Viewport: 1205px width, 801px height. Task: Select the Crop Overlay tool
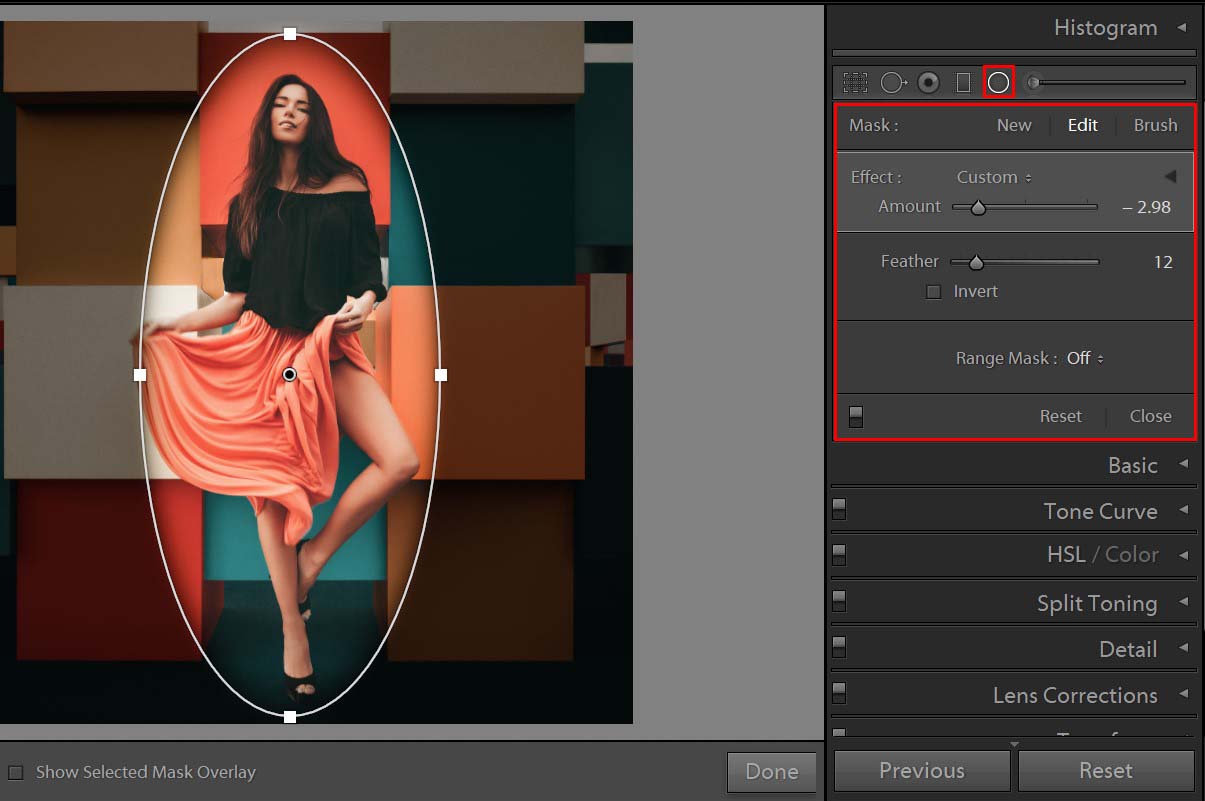(x=855, y=83)
